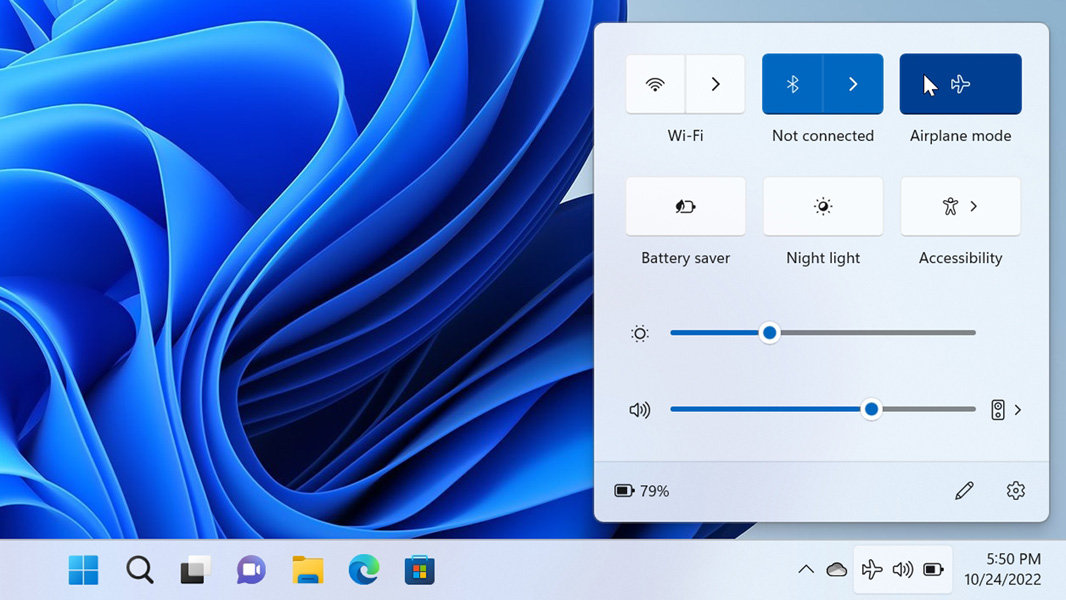Turn on Night light

(822, 206)
